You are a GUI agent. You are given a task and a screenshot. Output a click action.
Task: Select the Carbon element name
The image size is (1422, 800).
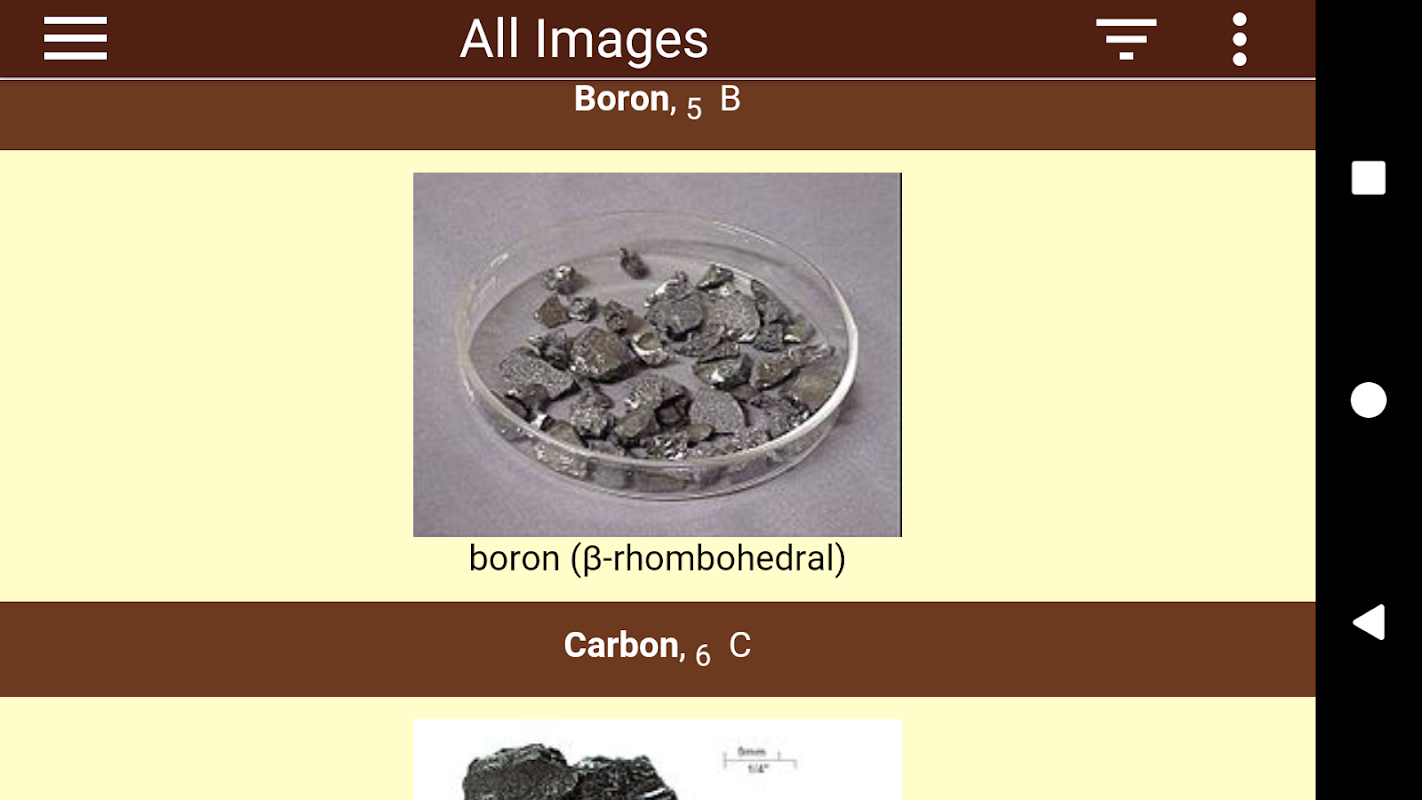tap(621, 645)
